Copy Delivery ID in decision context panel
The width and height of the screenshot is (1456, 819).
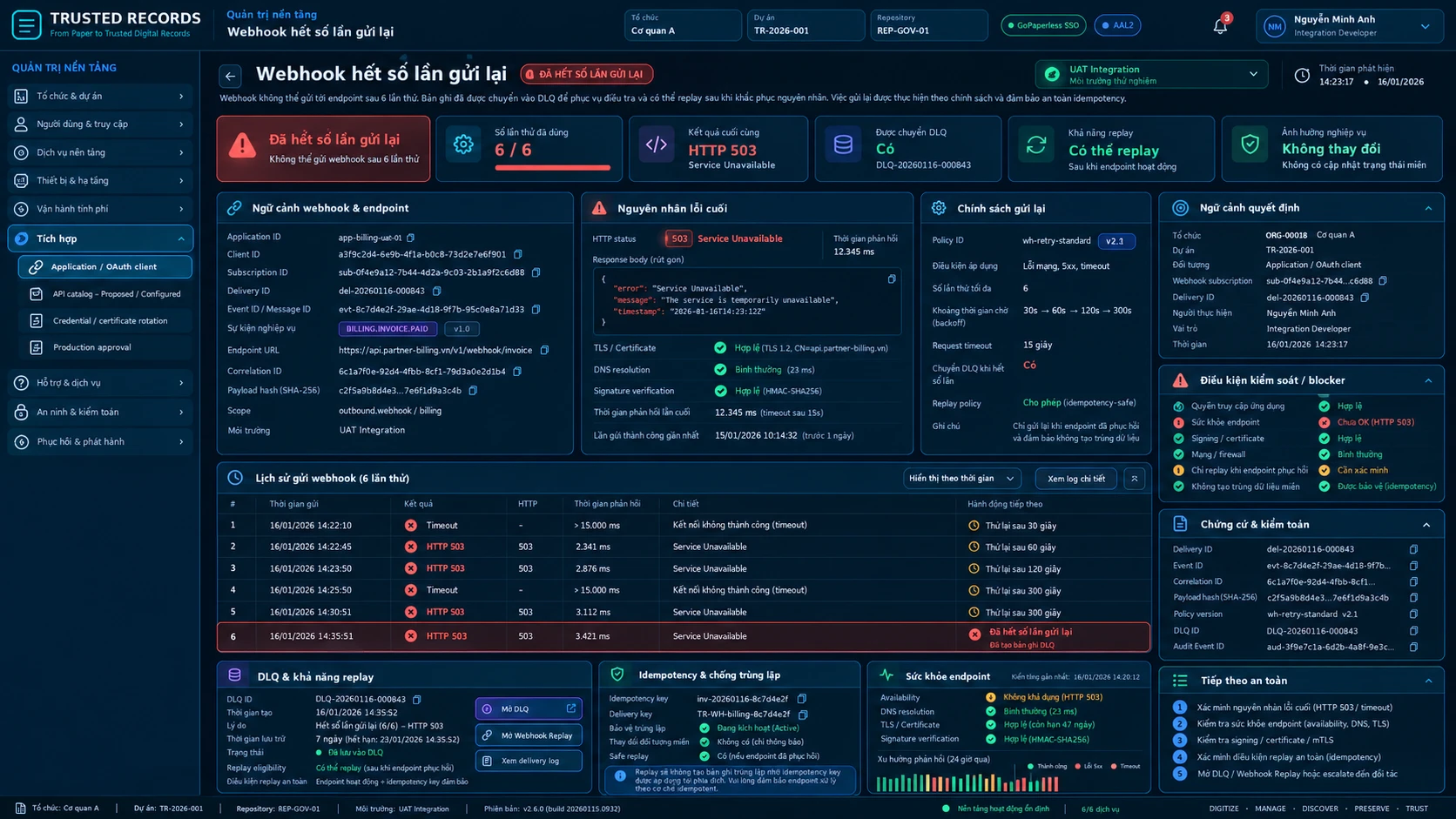[x=1365, y=297]
